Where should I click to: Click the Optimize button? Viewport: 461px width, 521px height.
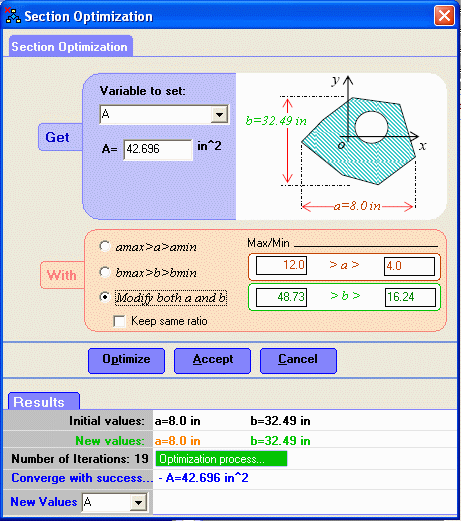[126, 361]
